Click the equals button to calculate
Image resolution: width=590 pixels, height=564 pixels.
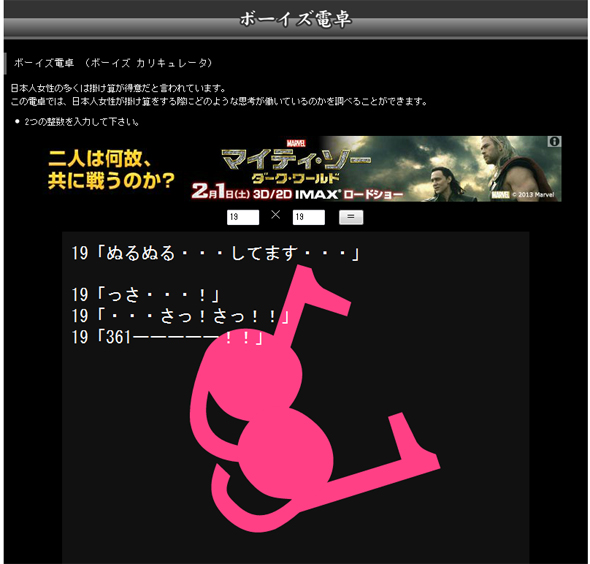coord(351,217)
